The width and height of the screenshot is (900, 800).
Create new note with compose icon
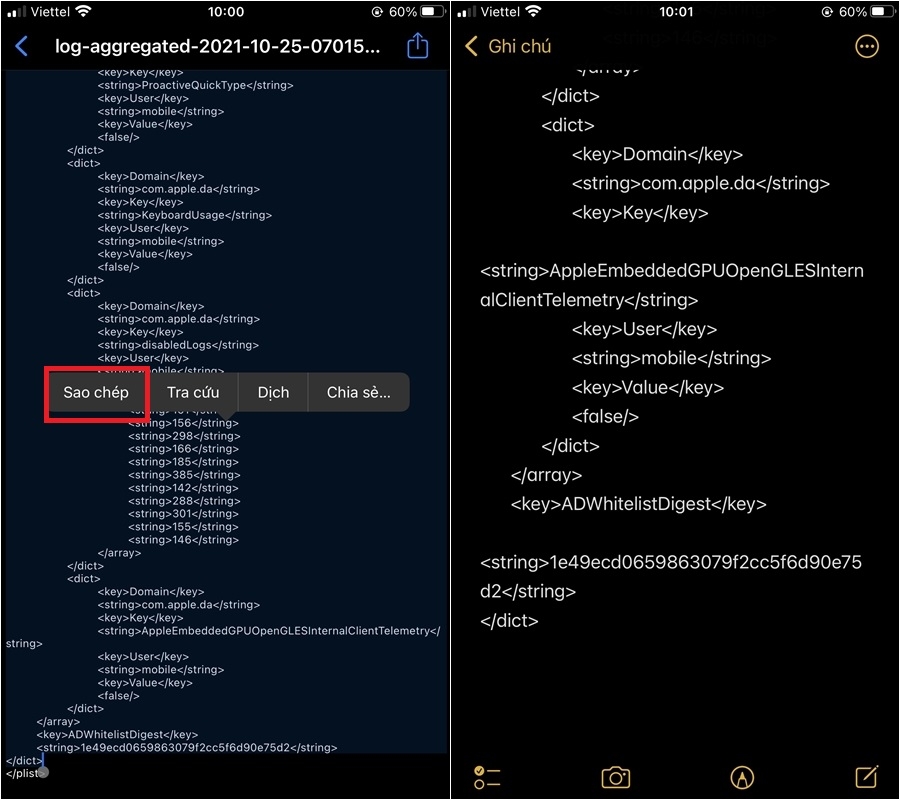tap(867, 777)
